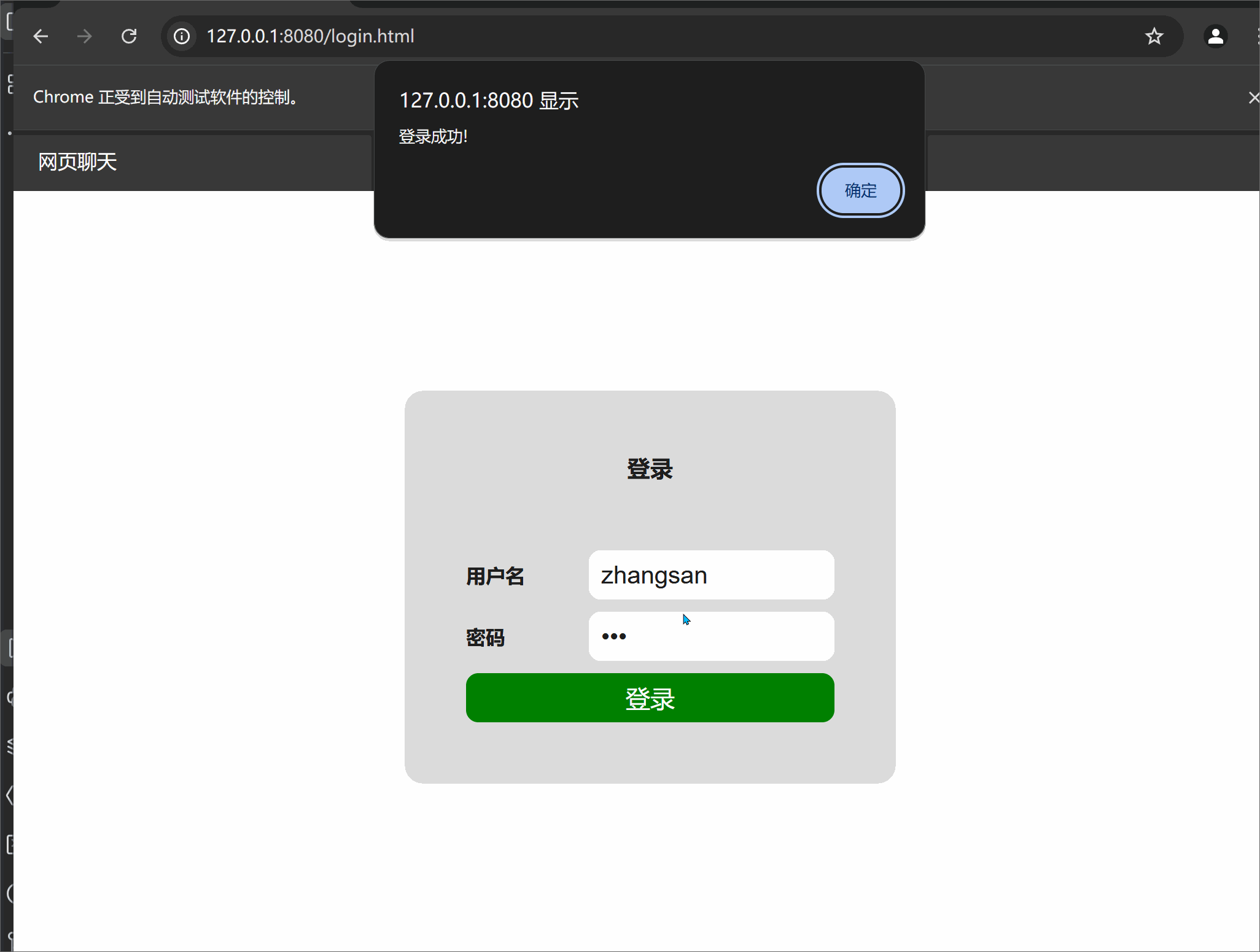Click the 用户名 field label

tap(495, 576)
